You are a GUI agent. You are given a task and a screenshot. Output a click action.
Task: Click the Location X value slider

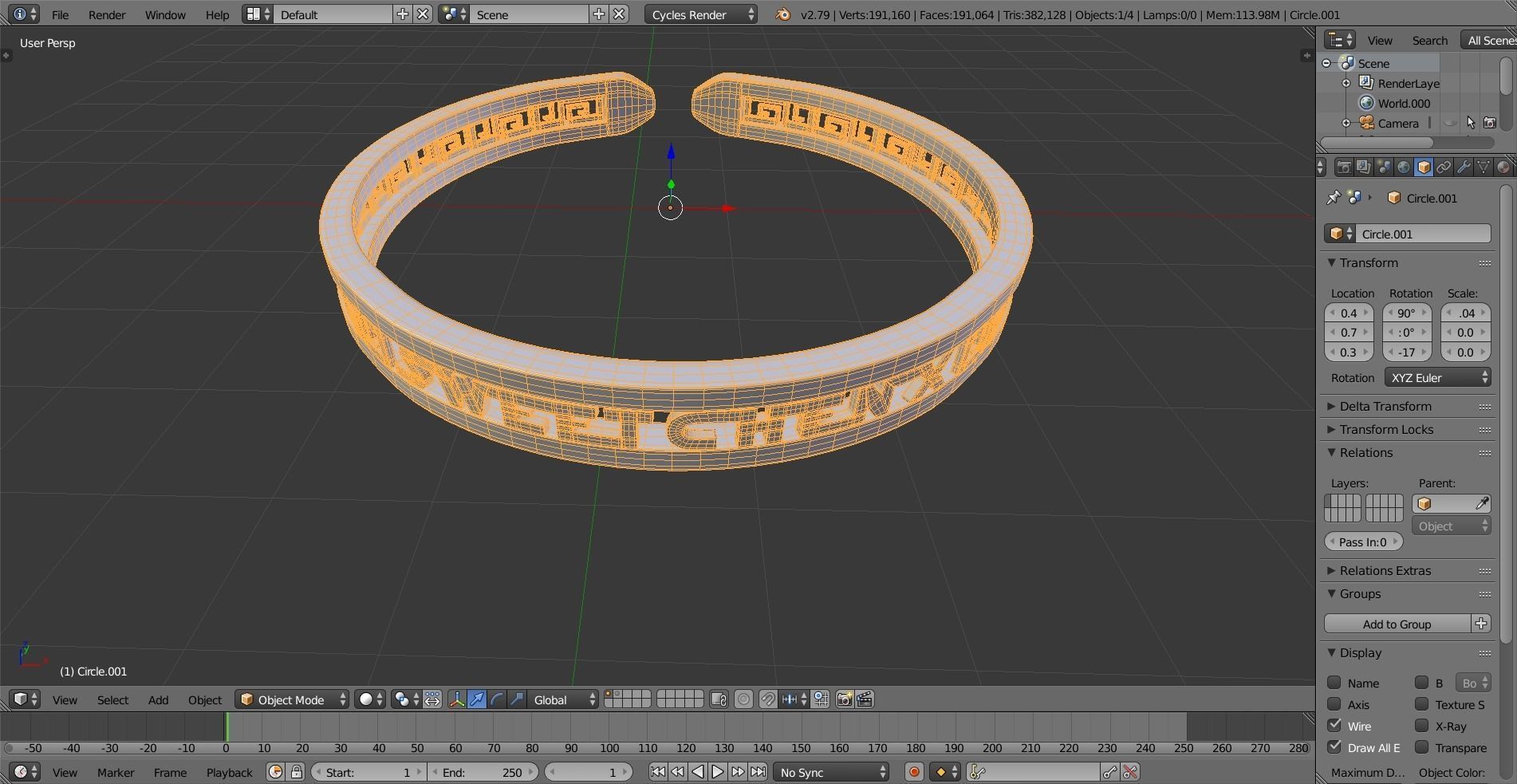tap(1349, 313)
